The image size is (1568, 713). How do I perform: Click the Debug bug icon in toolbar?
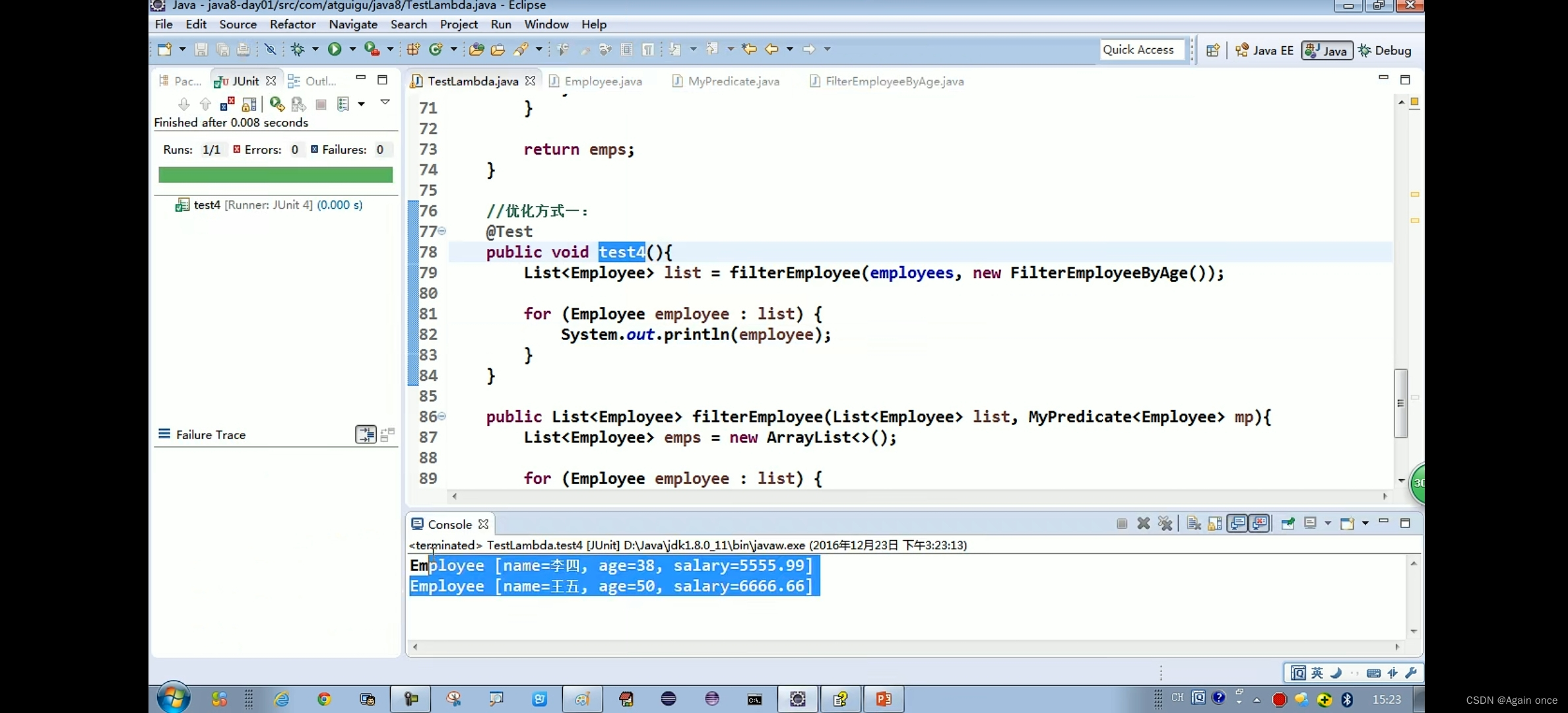click(298, 49)
